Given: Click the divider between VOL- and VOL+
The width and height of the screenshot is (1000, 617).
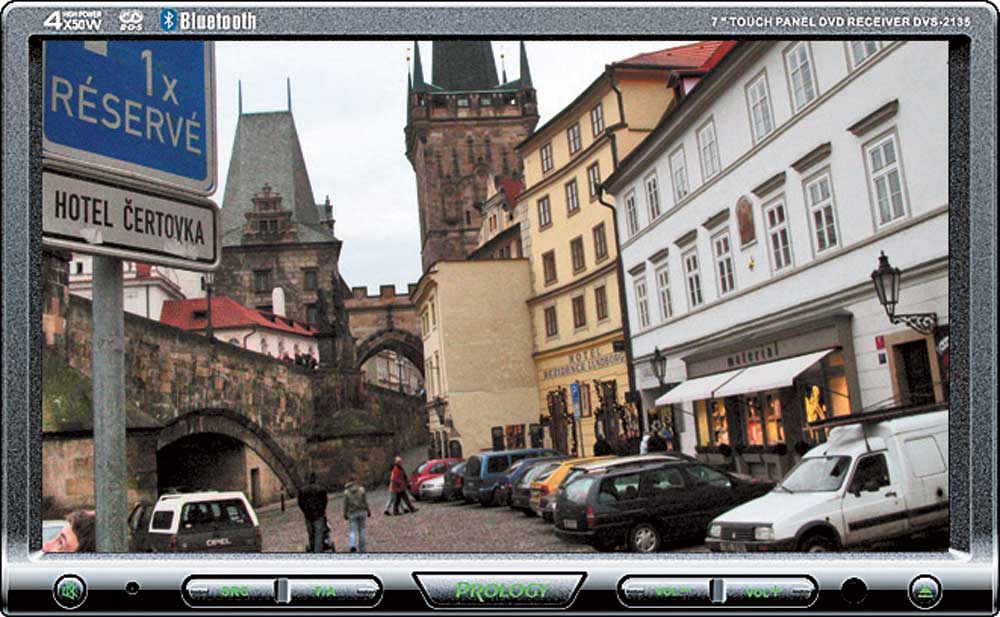Looking at the screenshot, I should pos(717,591).
